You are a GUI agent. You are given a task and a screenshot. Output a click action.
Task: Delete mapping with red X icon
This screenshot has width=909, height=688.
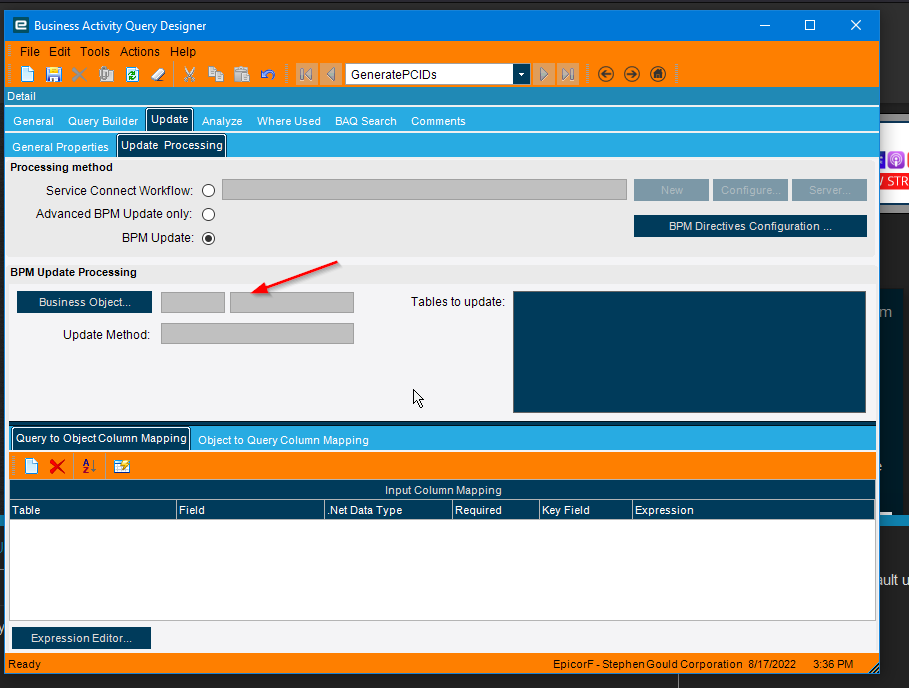57,466
